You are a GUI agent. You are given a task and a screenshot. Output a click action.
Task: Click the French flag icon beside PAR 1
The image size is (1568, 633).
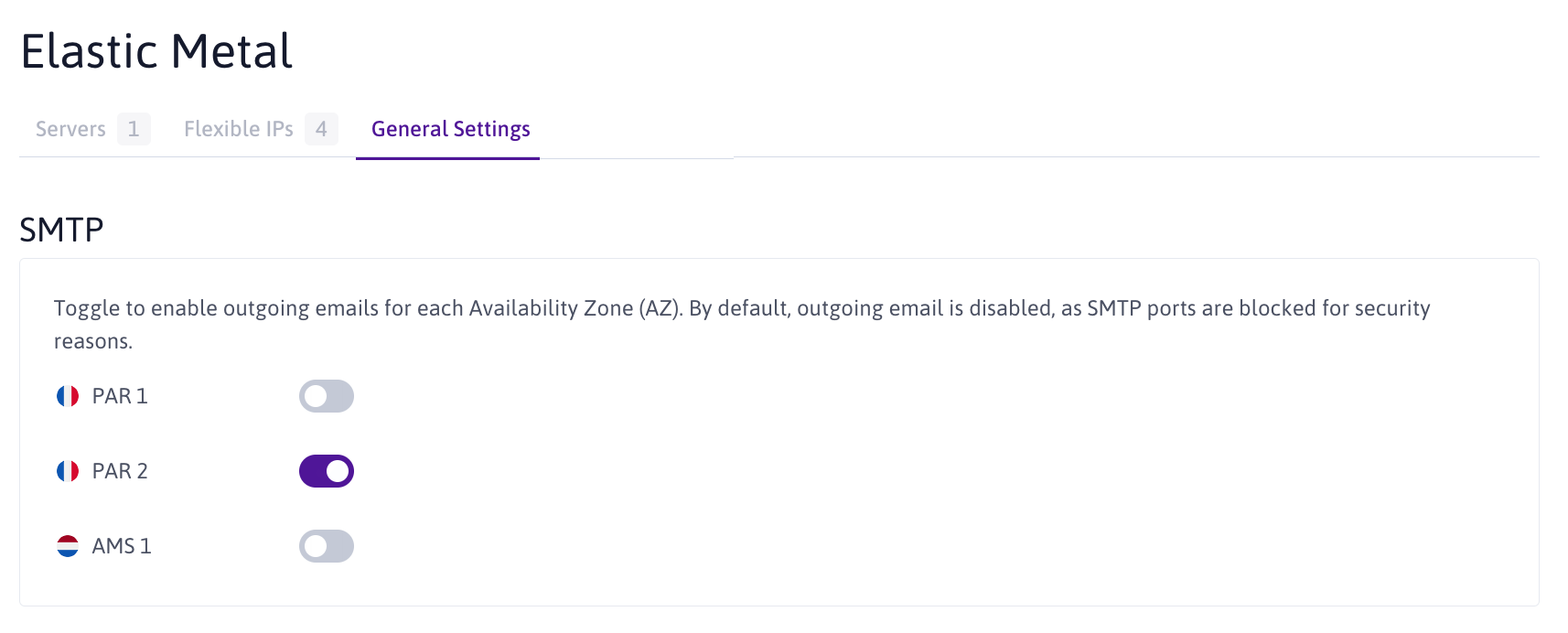(68, 395)
